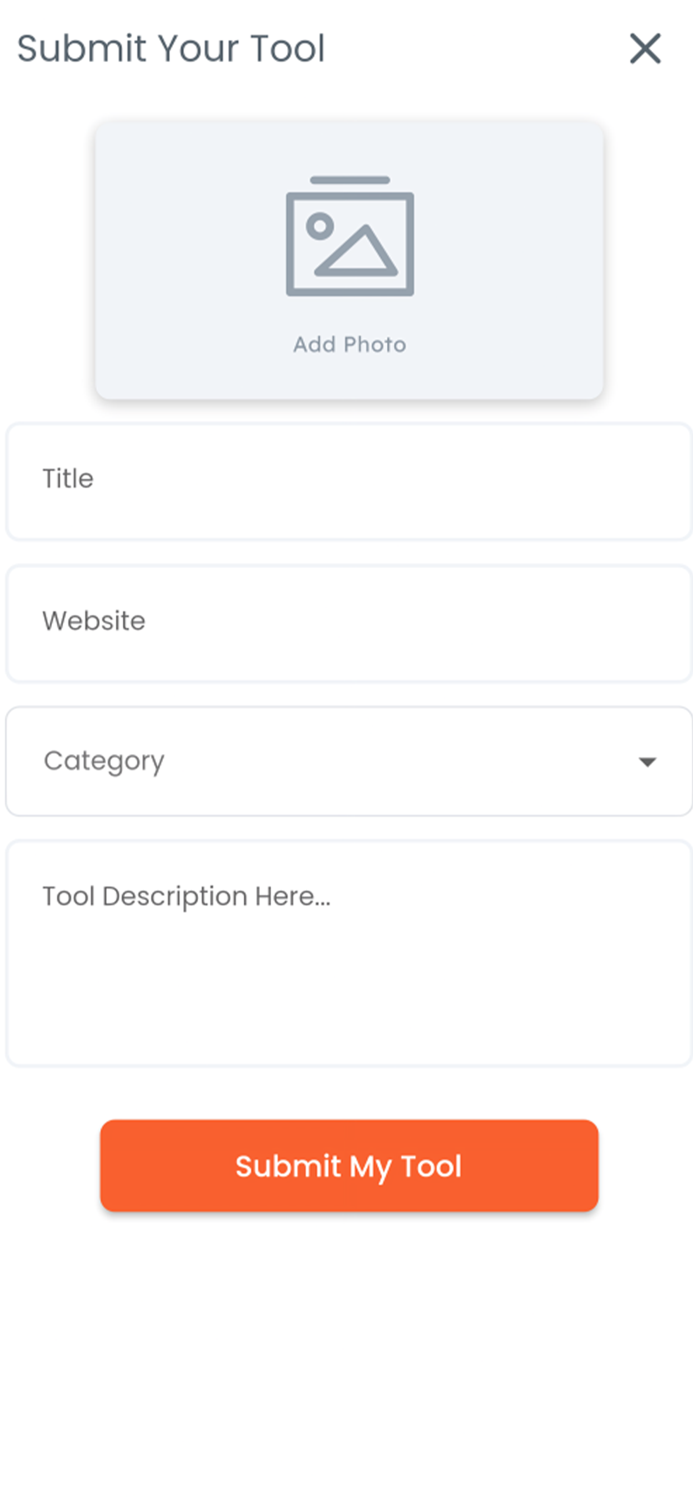Dismiss the form with the close control

(x=645, y=48)
